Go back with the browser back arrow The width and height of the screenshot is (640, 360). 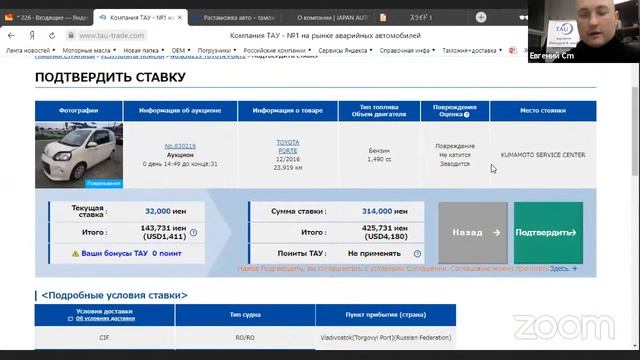[x=11, y=36]
